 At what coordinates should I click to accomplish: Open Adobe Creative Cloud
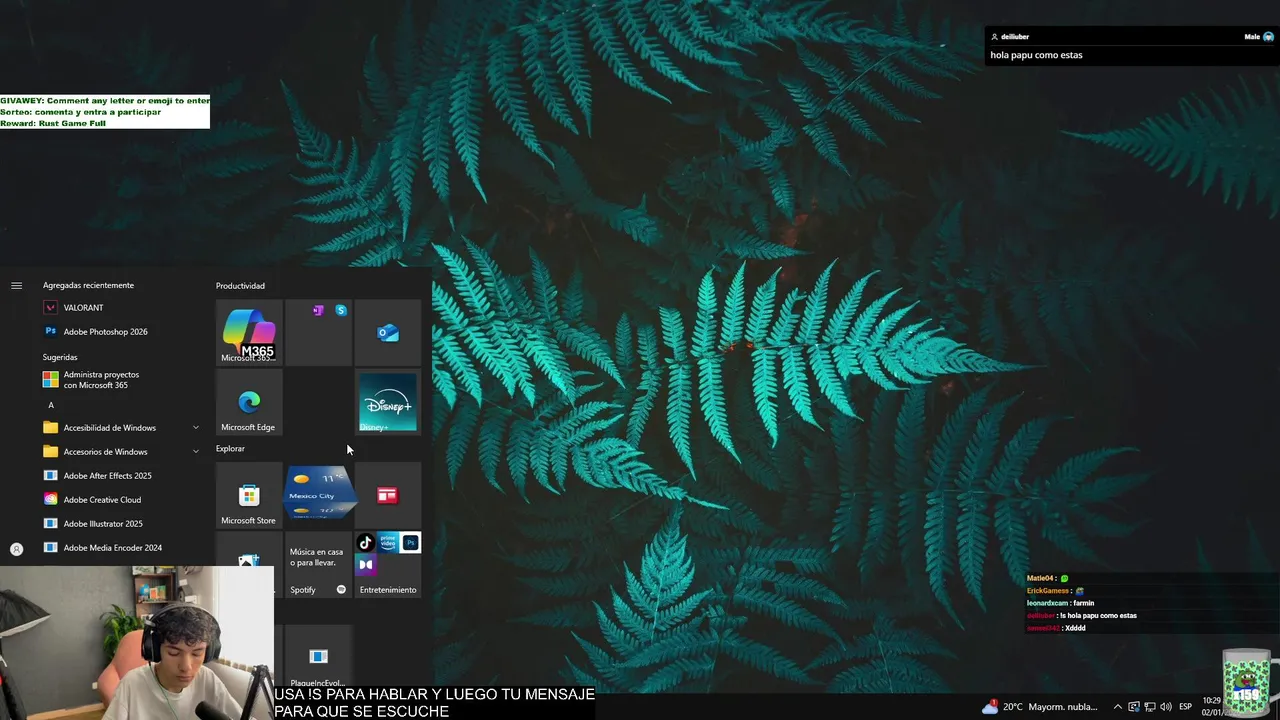point(120,500)
